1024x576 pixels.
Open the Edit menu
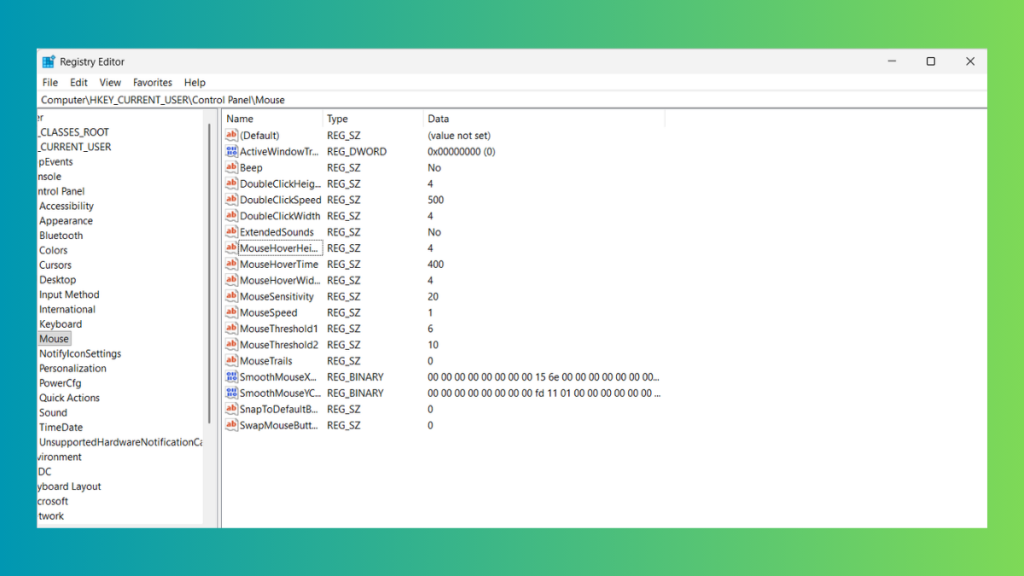(x=78, y=82)
